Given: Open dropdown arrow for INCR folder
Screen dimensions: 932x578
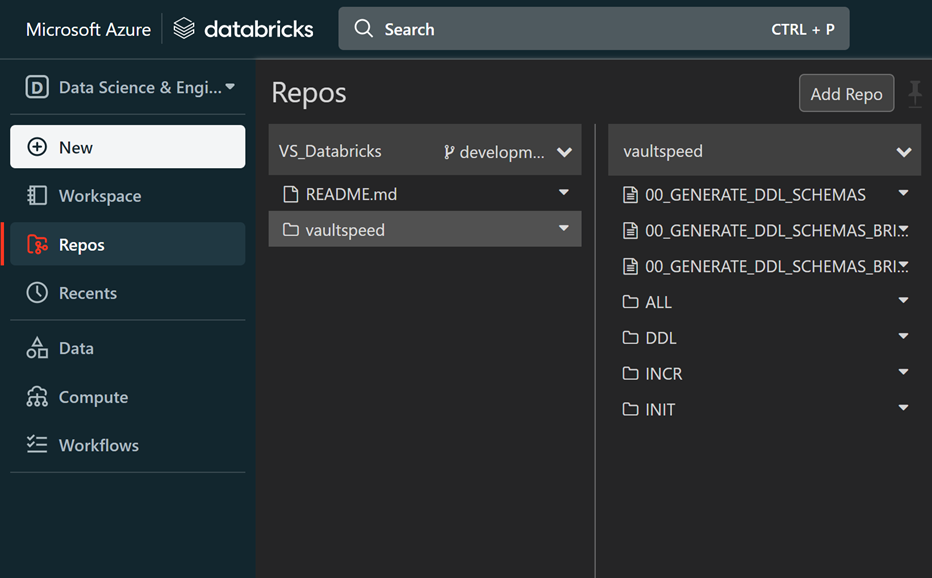Looking at the screenshot, I should pyautogui.click(x=904, y=373).
